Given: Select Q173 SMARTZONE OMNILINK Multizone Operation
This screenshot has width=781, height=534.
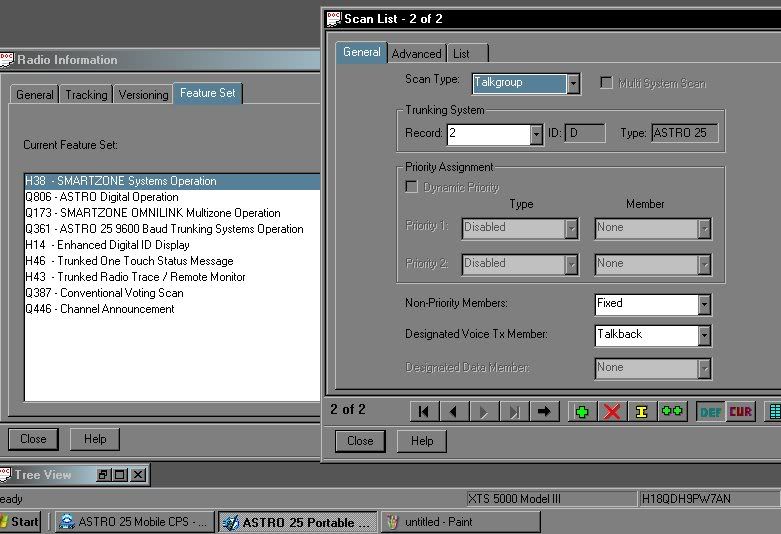Looking at the screenshot, I should tap(172, 213).
